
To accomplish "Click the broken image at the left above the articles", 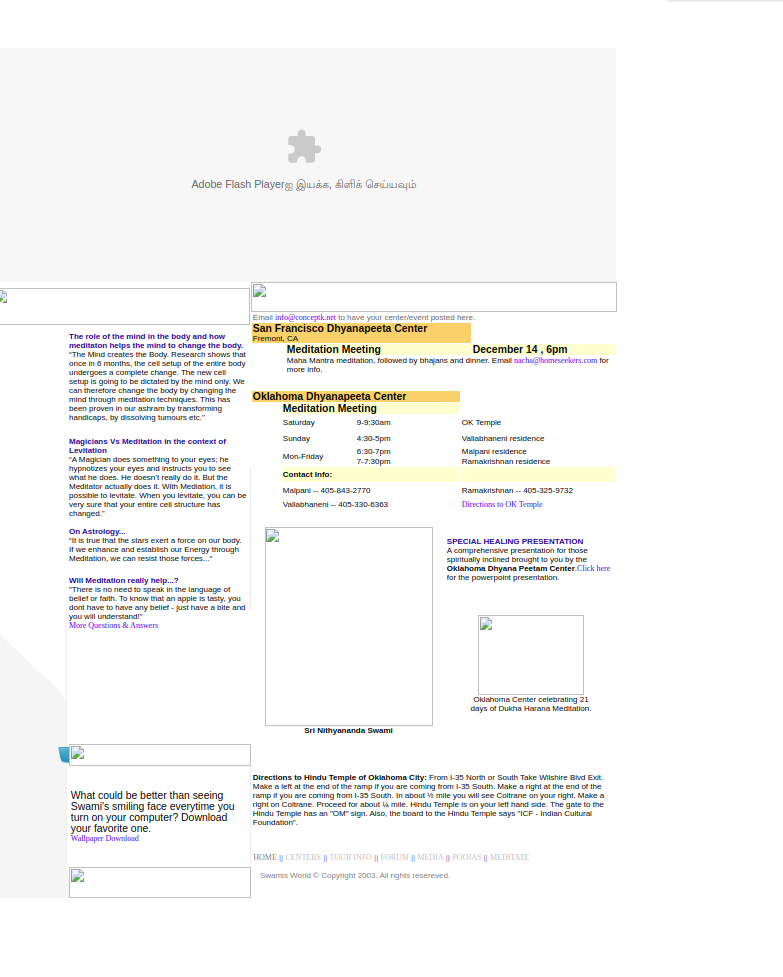I will tap(124, 306).
